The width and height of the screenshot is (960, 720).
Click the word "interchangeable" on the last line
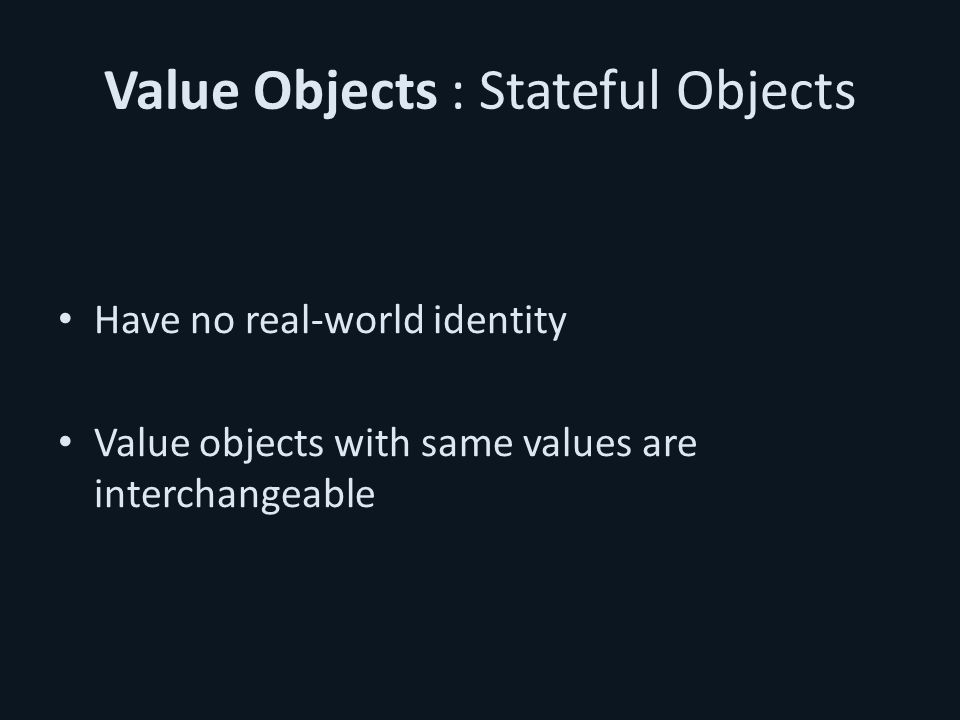(234, 495)
